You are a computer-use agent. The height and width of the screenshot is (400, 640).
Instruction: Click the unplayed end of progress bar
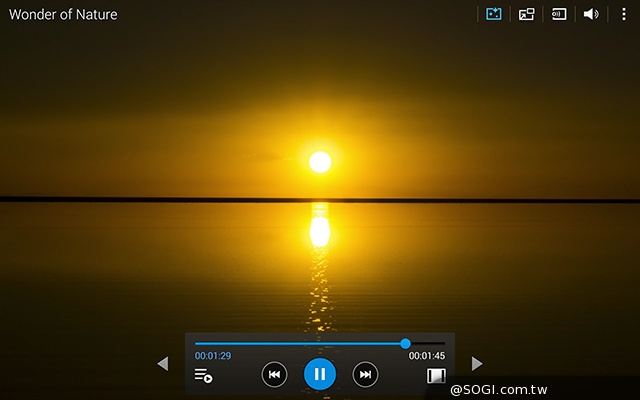pyautogui.click(x=430, y=343)
